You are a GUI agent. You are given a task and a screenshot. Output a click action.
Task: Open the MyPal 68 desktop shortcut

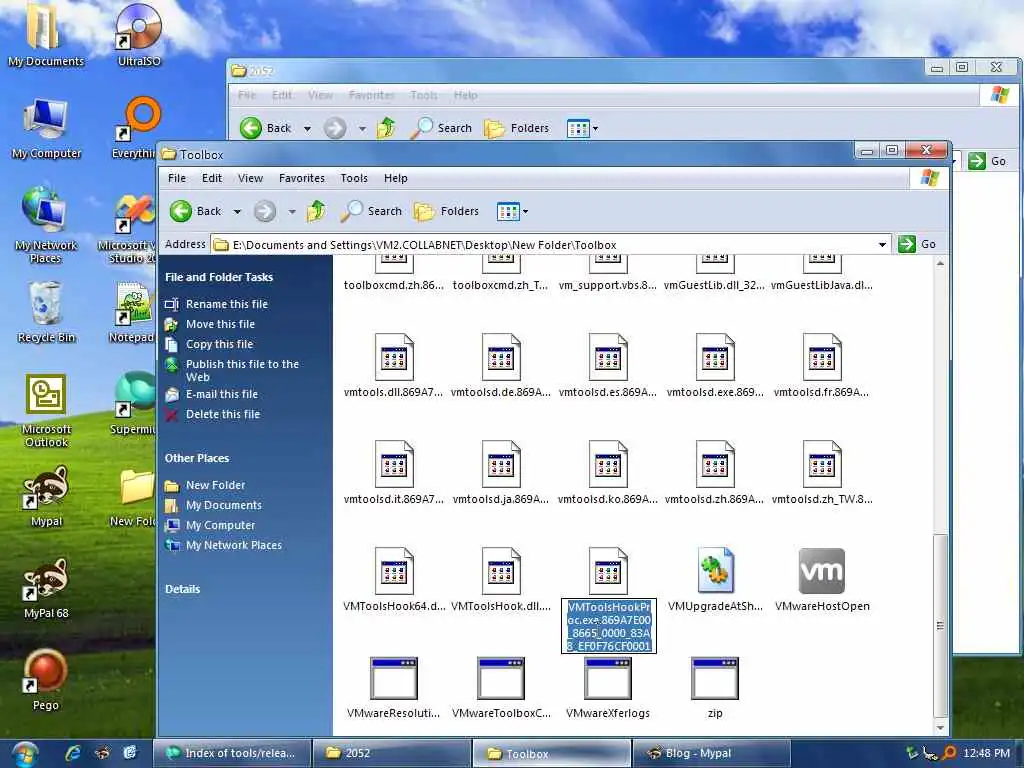[46, 588]
